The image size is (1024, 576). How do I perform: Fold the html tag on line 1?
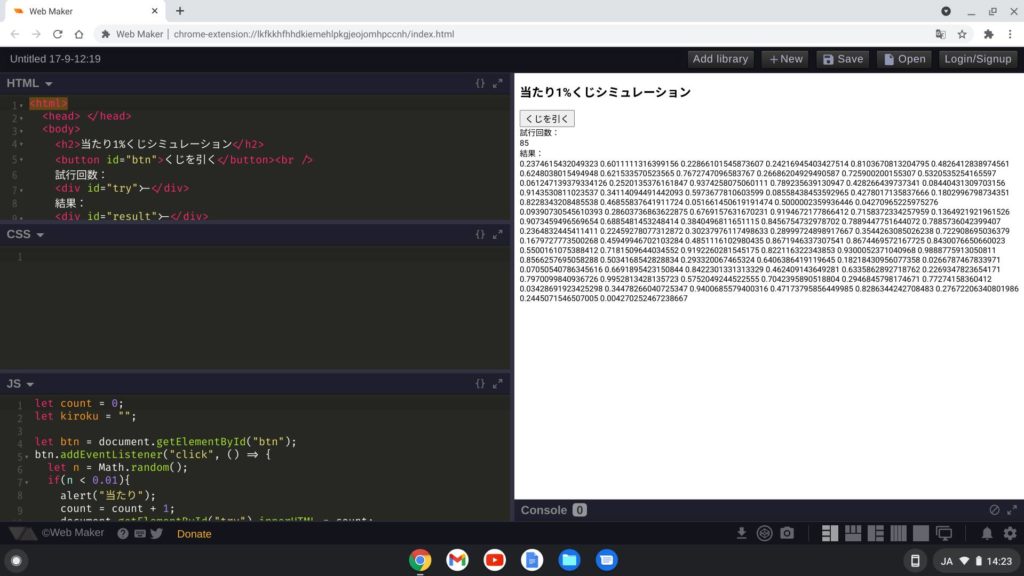pos(21,105)
